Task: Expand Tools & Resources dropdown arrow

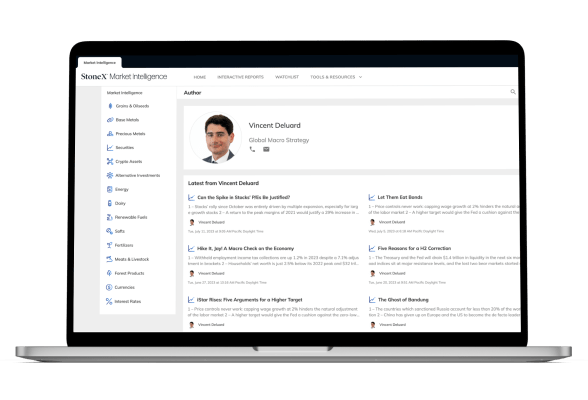Action: pyautogui.click(x=360, y=77)
